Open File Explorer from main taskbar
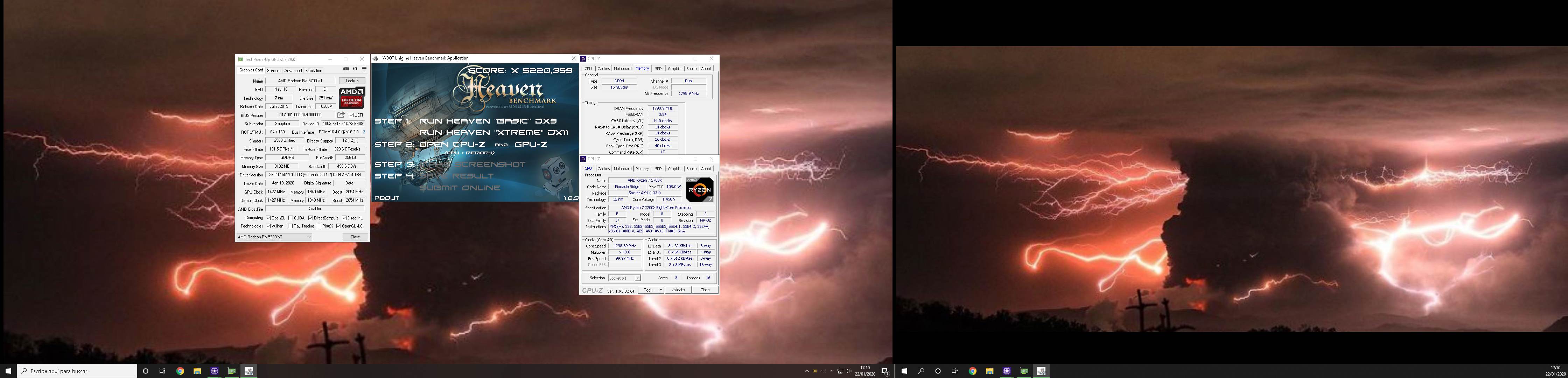 coord(197,371)
